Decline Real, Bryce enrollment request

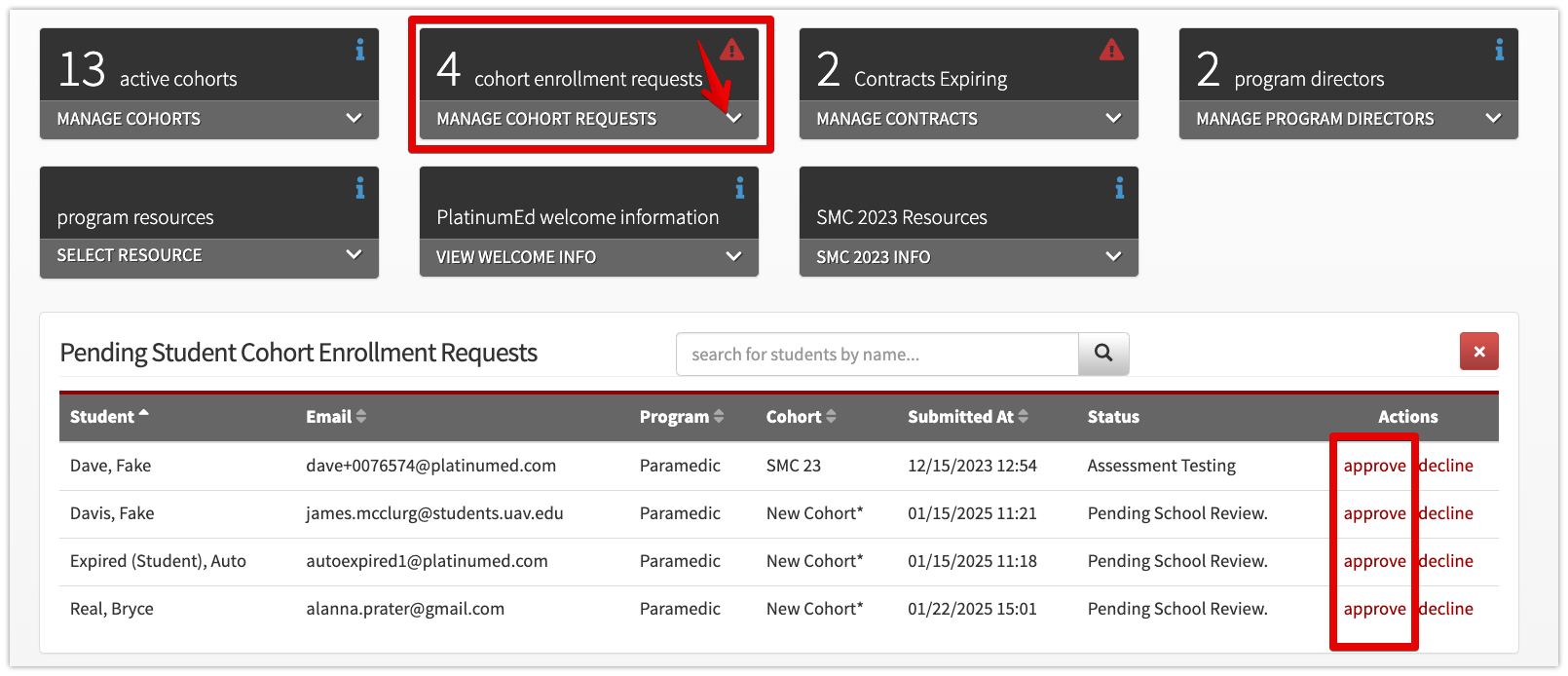click(x=1446, y=609)
